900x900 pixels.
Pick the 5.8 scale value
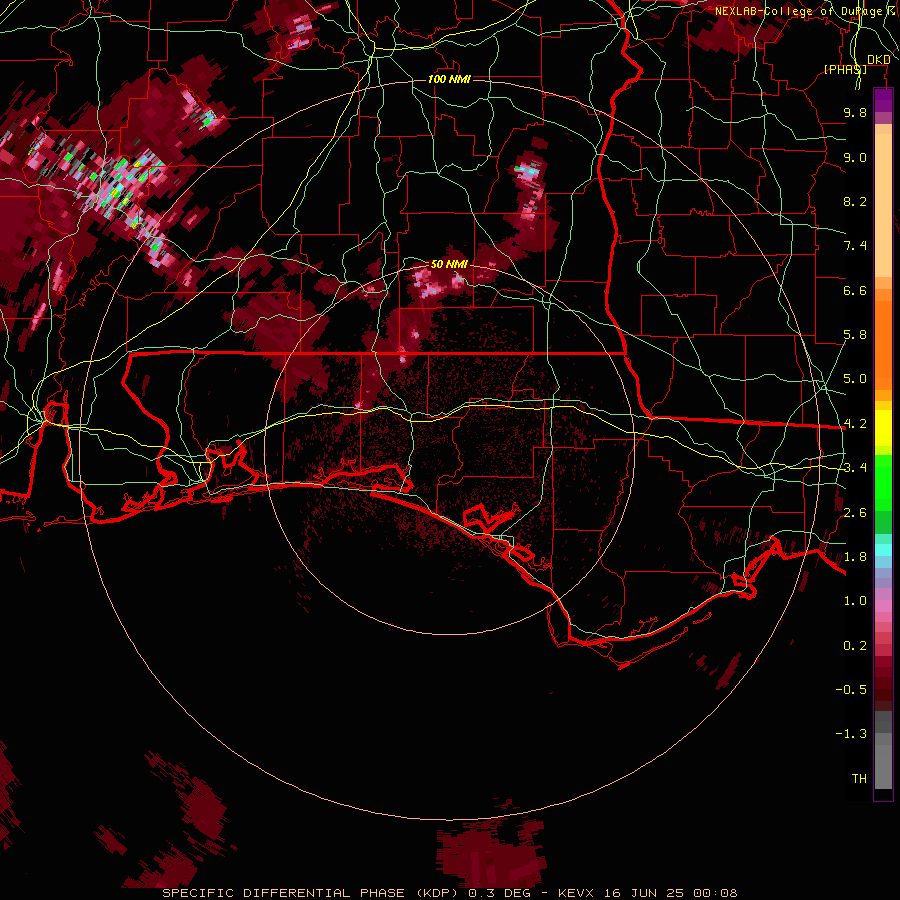(855, 335)
